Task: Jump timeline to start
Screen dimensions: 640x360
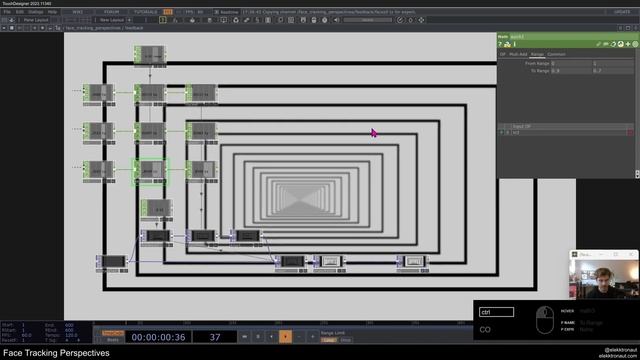Action: (x=244, y=337)
